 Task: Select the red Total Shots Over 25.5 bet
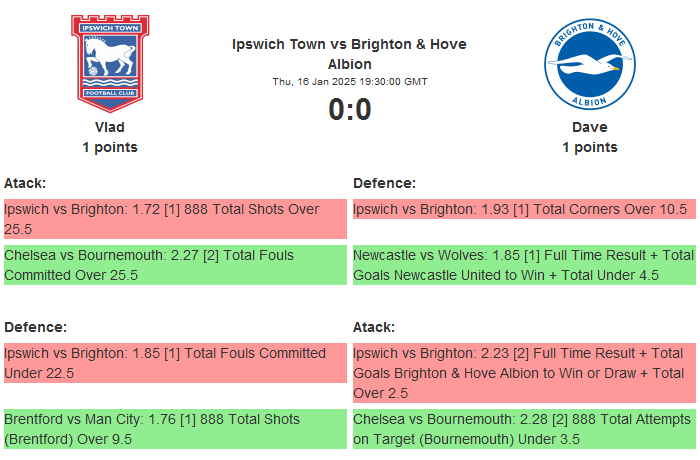(174, 219)
